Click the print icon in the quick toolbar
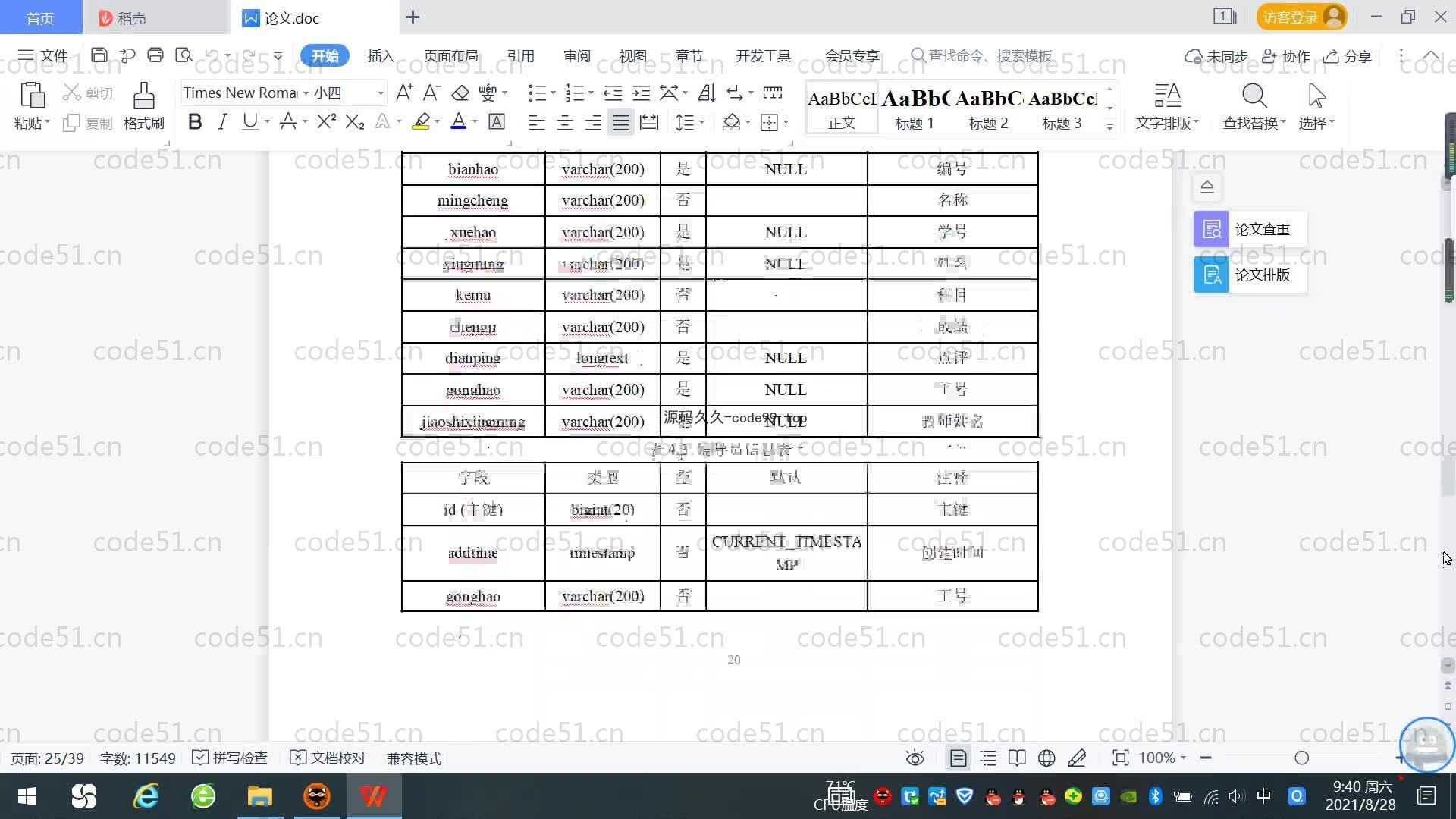Image resolution: width=1456 pixels, height=819 pixels. [155, 55]
